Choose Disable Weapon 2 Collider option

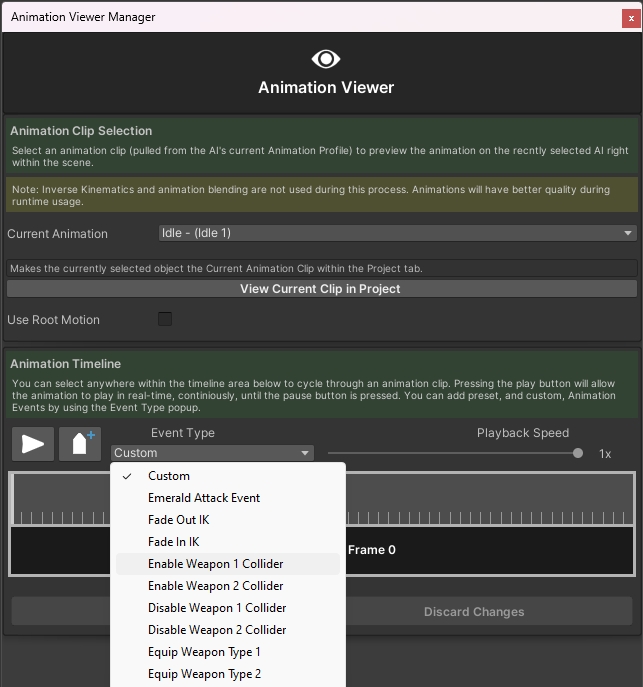click(x=217, y=630)
